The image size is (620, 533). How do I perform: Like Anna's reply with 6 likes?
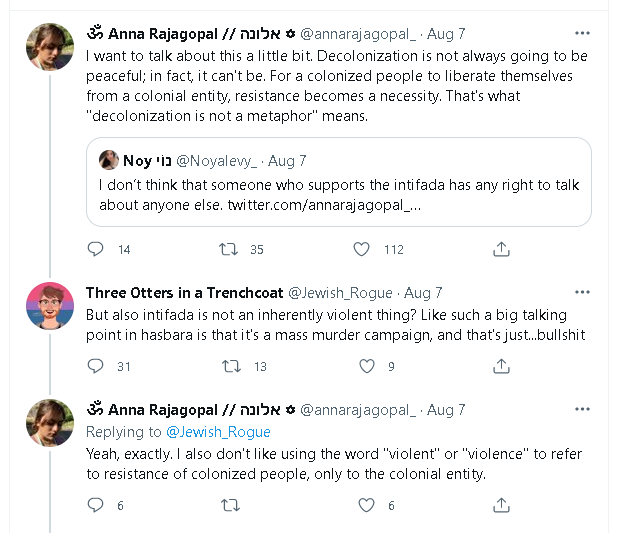click(362, 505)
